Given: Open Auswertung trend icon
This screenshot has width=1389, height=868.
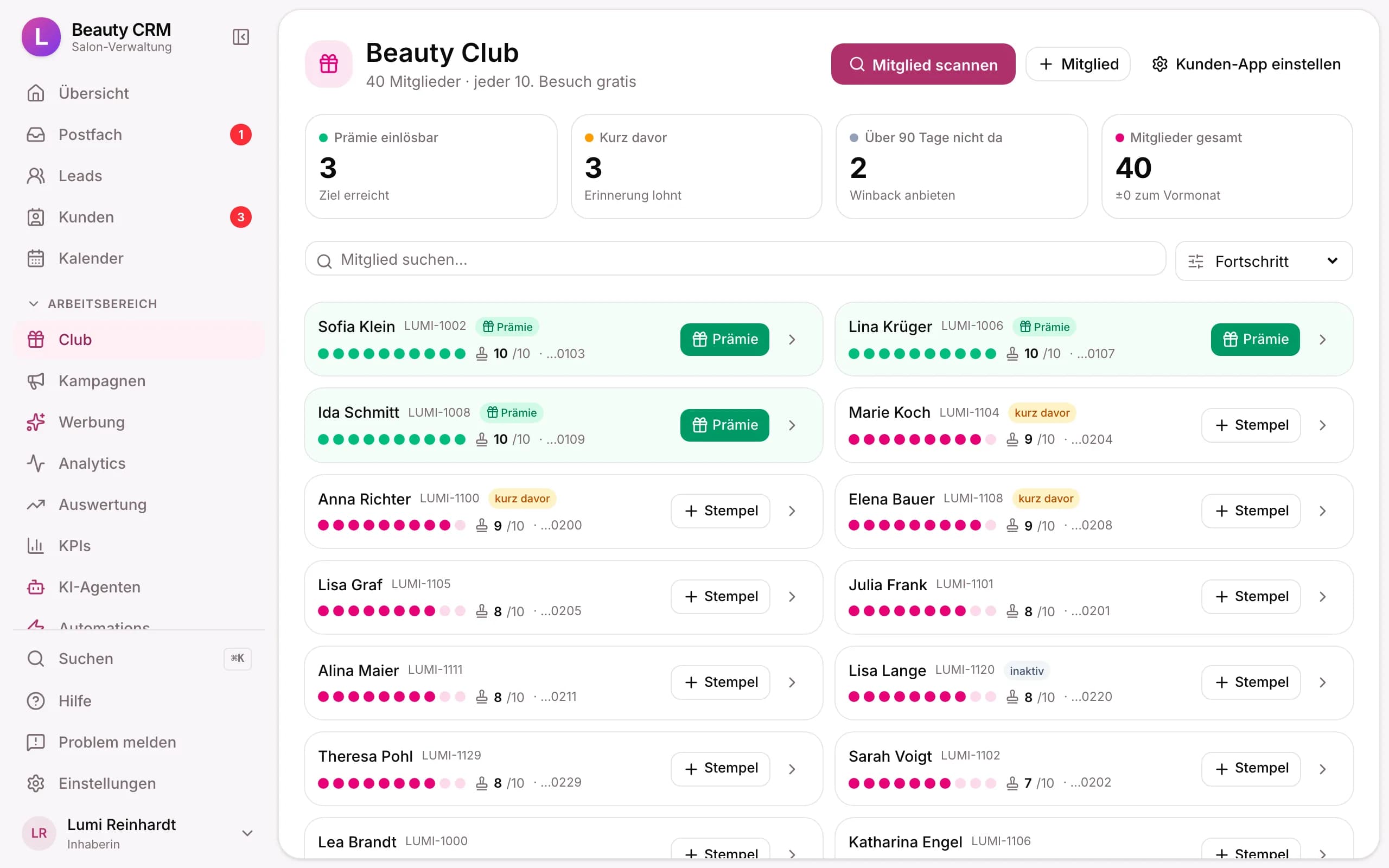Looking at the screenshot, I should (36, 505).
